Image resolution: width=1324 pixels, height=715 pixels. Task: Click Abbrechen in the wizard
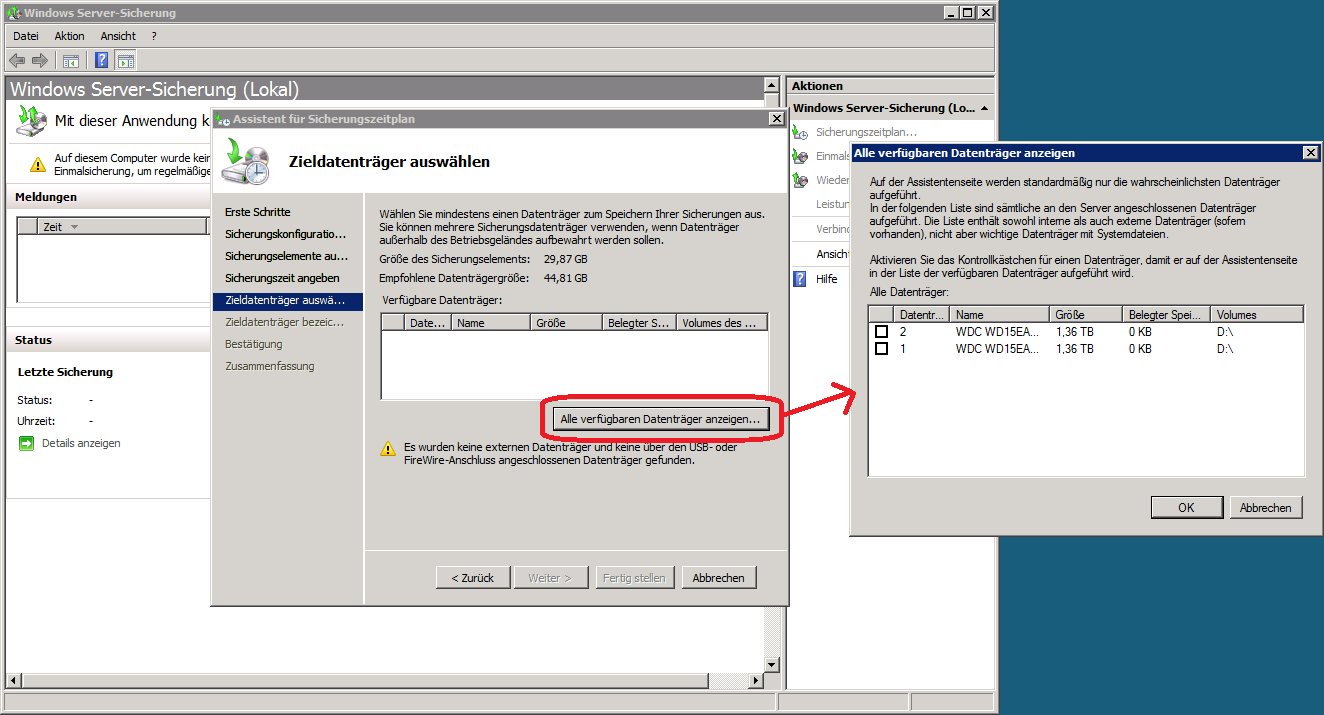click(x=719, y=578)
